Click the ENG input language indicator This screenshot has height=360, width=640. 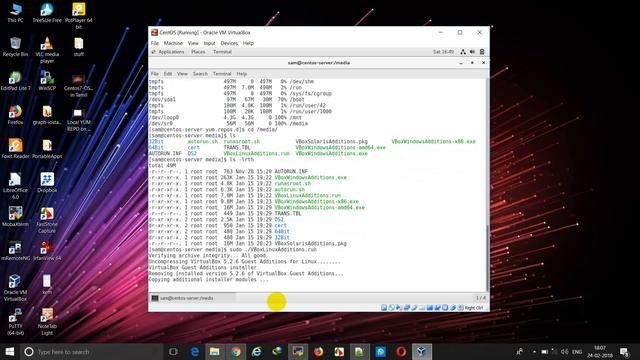click(577, 351)
